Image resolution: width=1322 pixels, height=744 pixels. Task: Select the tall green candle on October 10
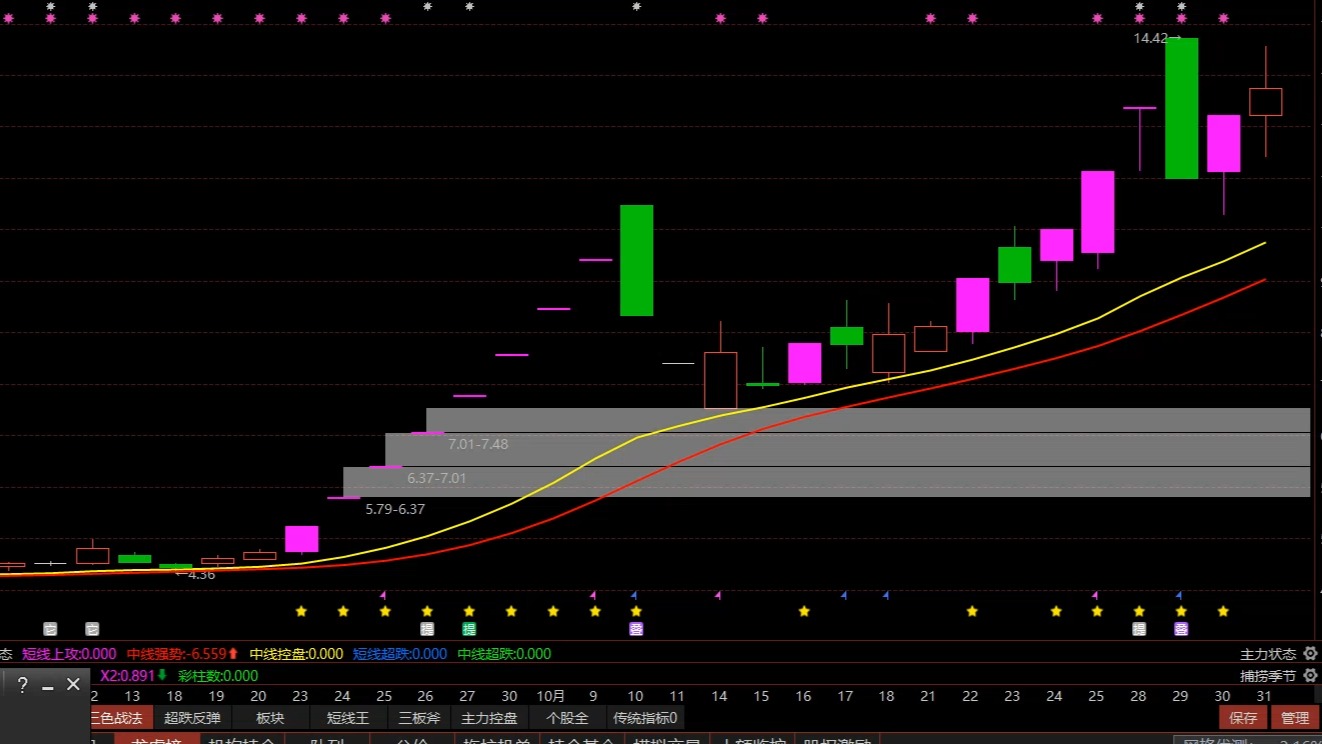[636, 260]
